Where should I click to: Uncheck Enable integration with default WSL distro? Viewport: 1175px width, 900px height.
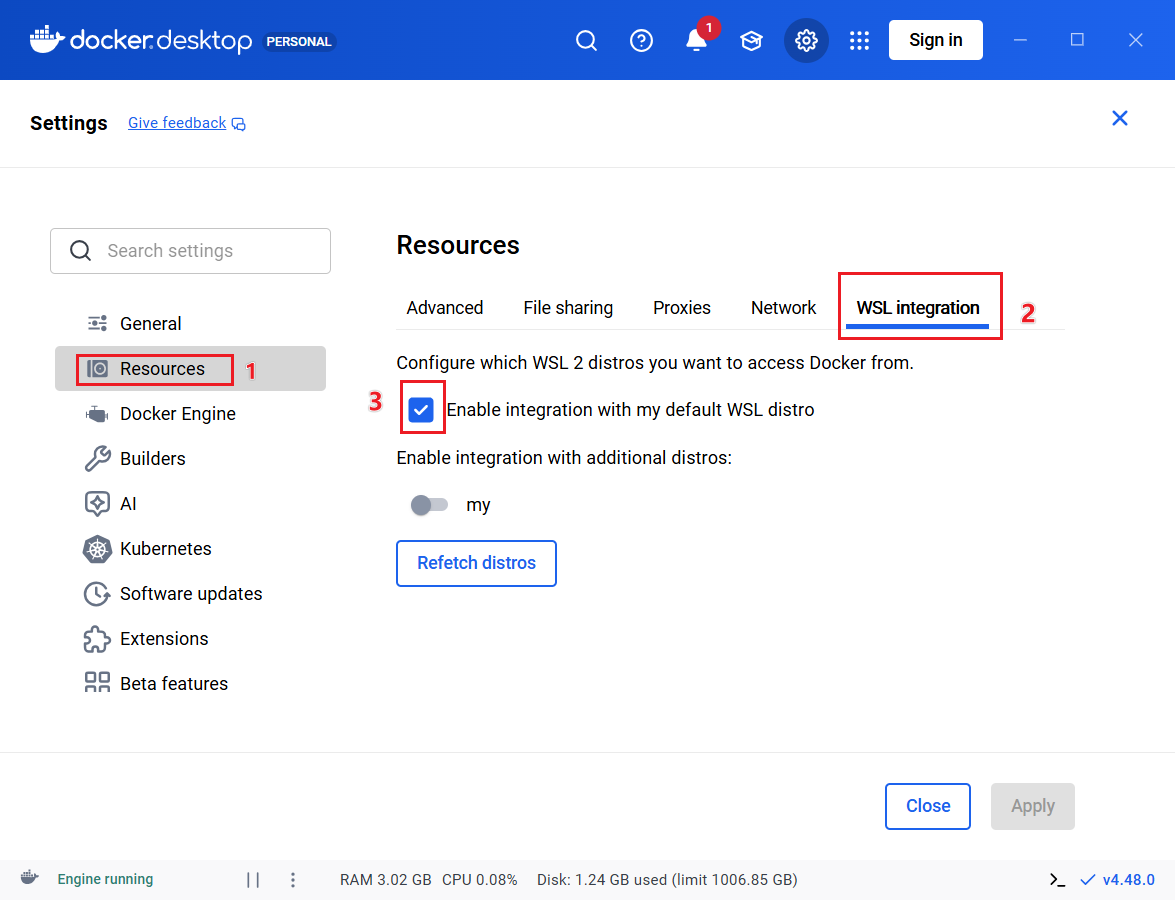coord(421,410)
